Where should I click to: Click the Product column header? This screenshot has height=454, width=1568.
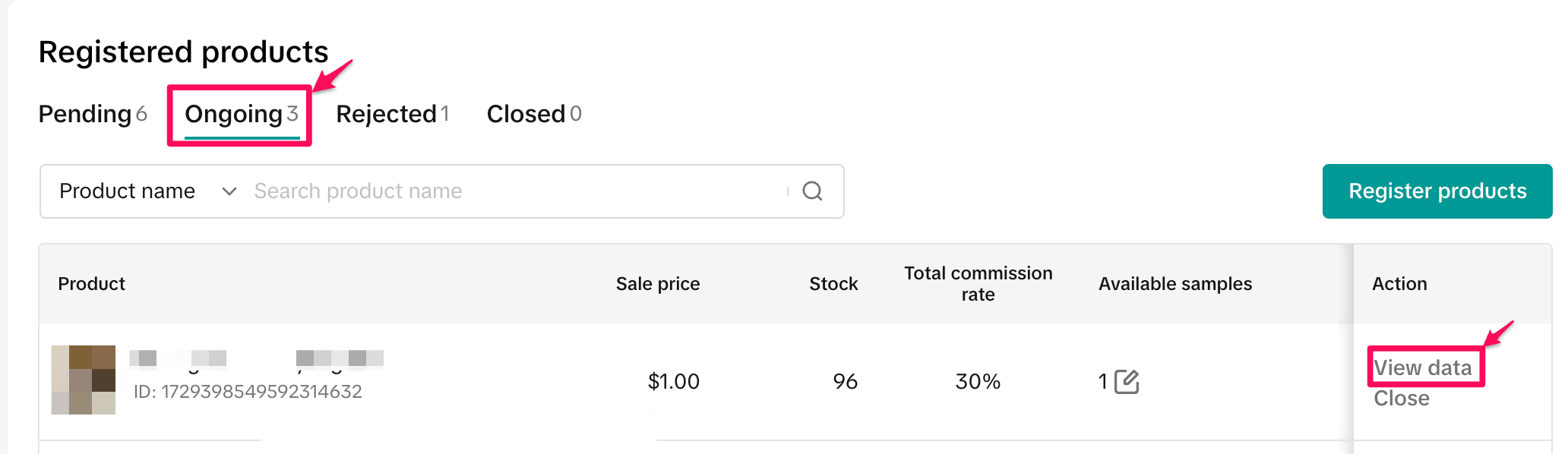coord(91,284)
